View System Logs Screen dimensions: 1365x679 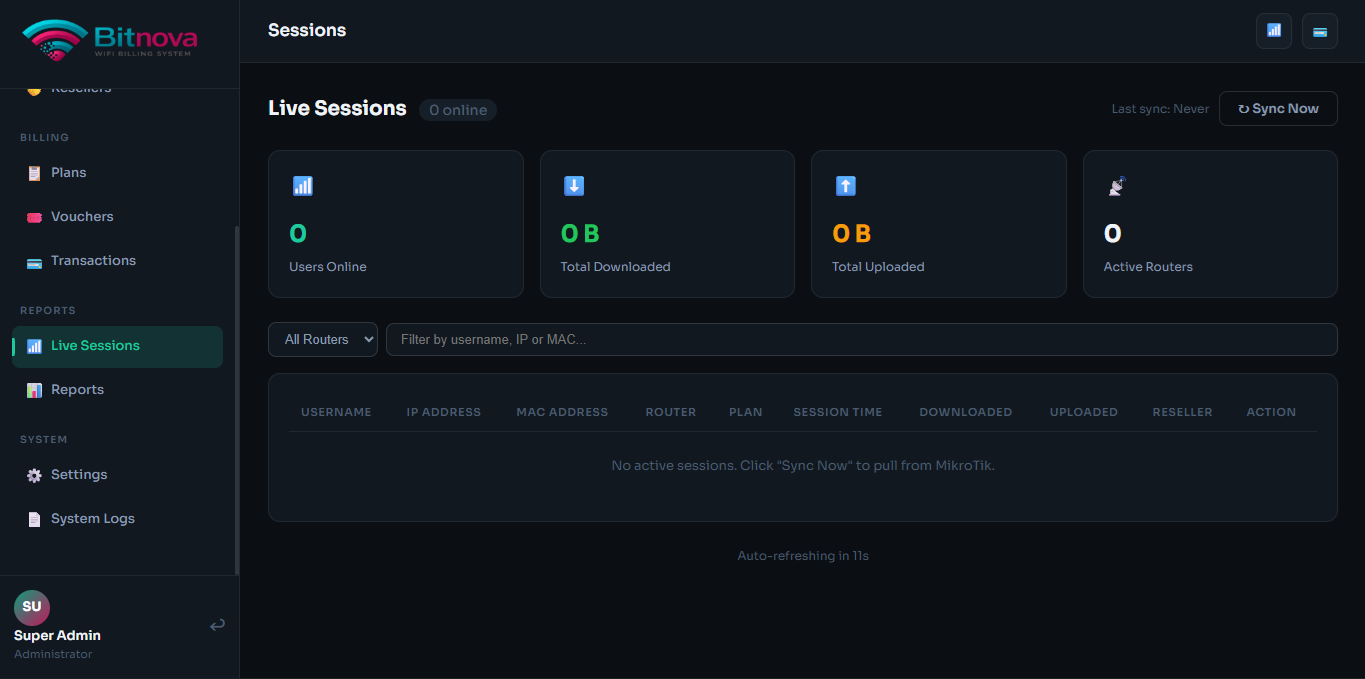coord(92,519)
